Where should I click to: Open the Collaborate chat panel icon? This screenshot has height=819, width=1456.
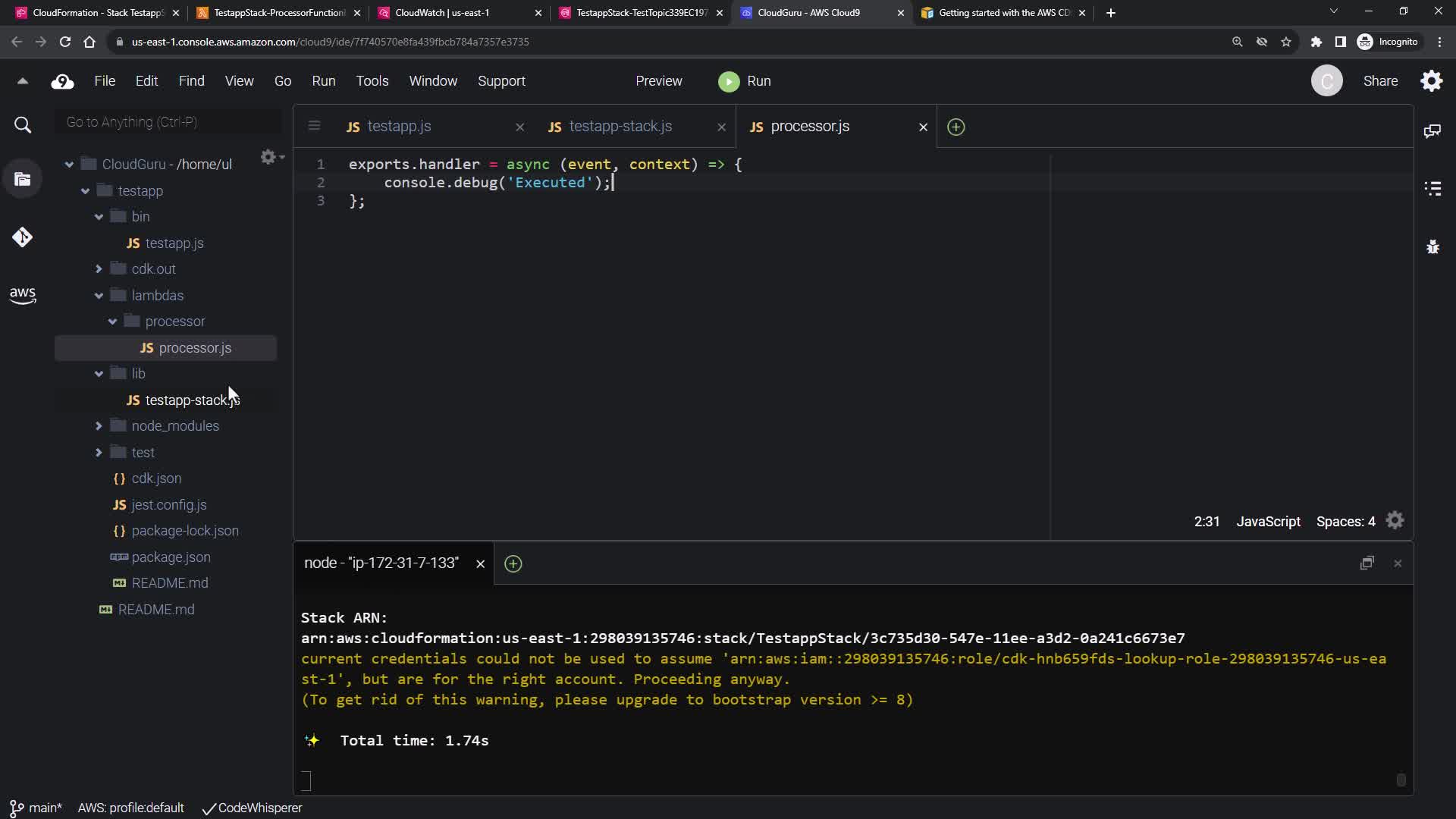click(1432, 131)
